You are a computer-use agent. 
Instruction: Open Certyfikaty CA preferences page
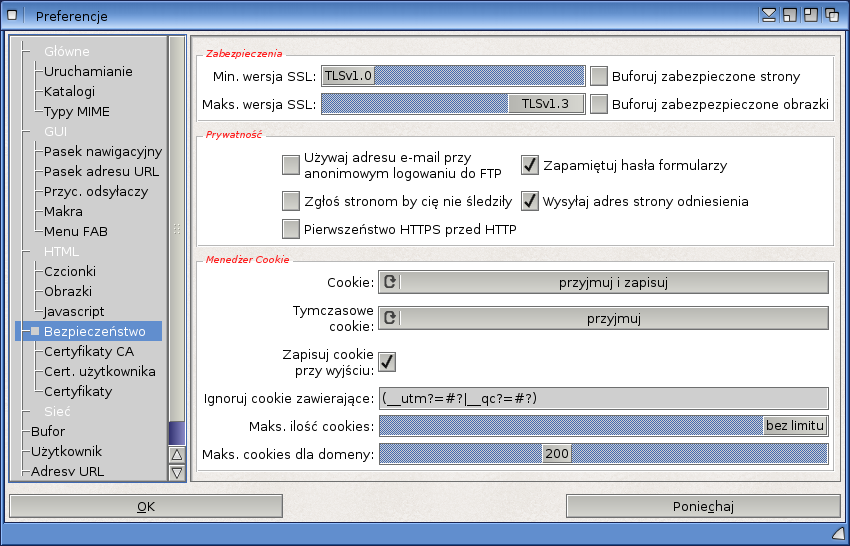pos(89,352)
